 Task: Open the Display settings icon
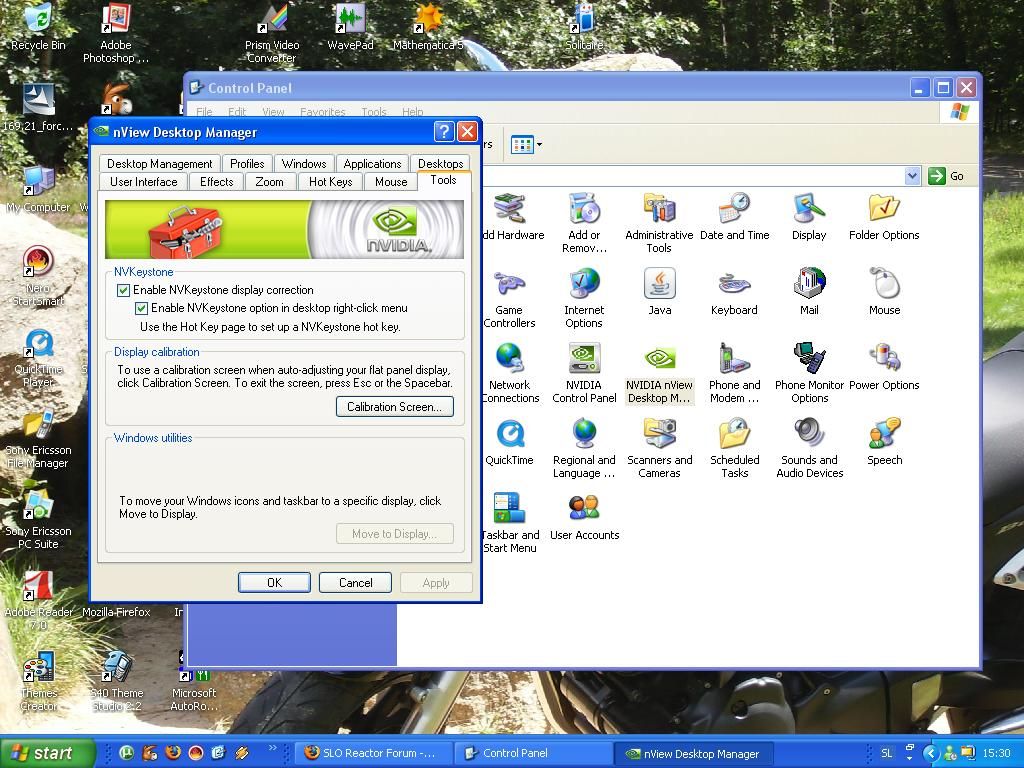(x=809, y=216)
